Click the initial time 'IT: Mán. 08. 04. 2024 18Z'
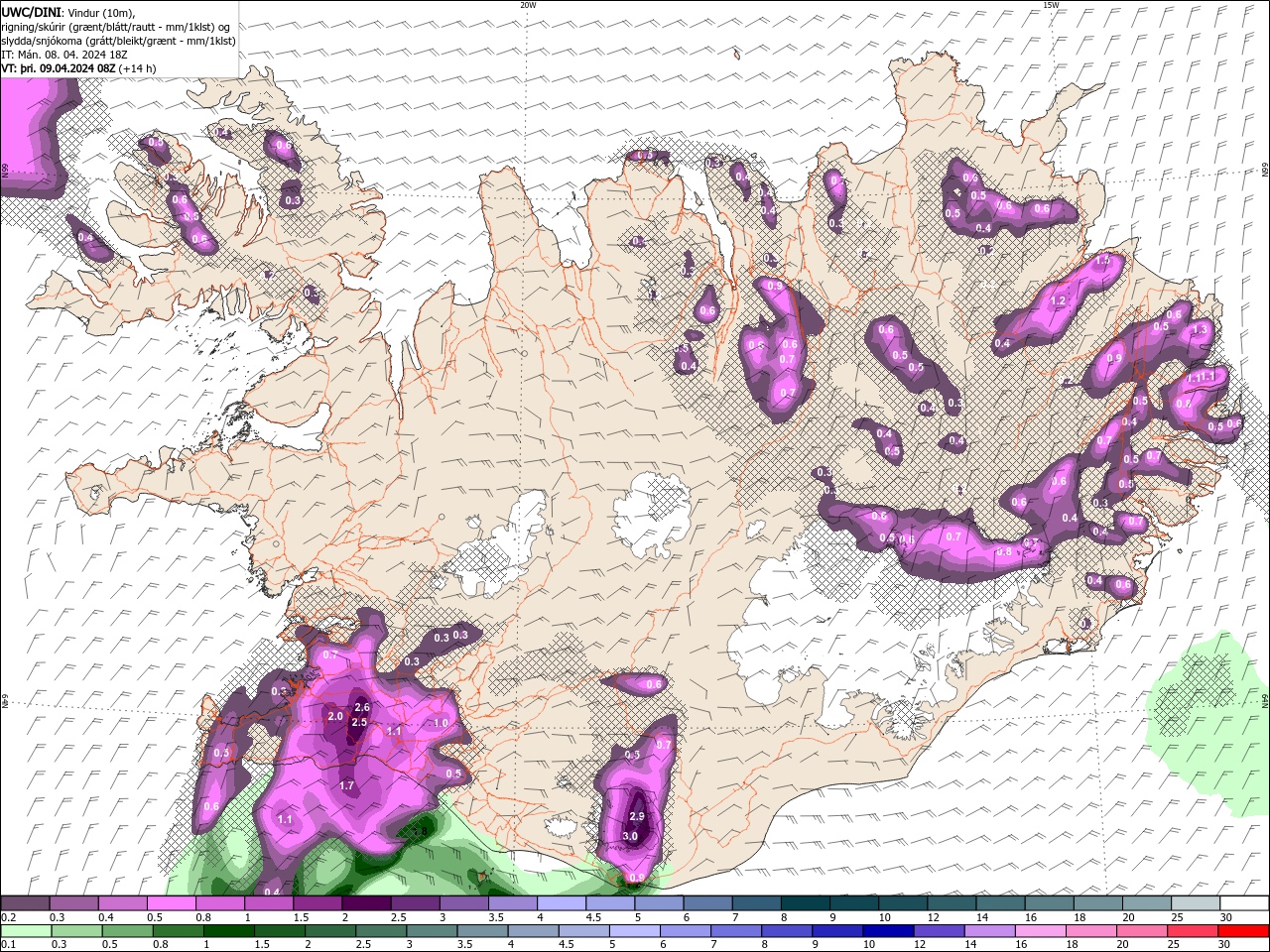Image resolution: width=1270 pixels, height=952 pixels. tap(63, 55)
